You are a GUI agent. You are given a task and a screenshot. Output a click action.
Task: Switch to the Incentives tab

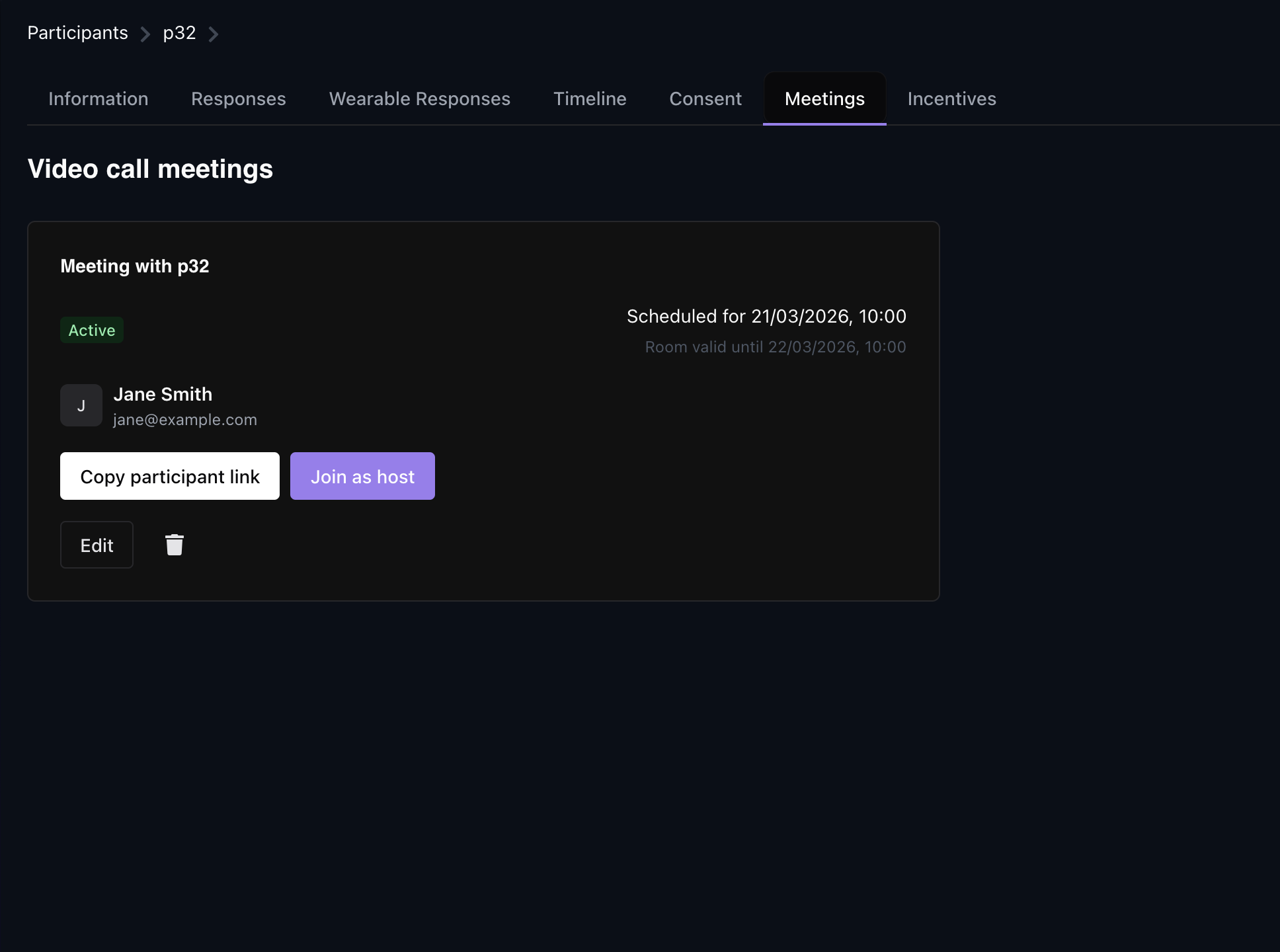(951, 99)
